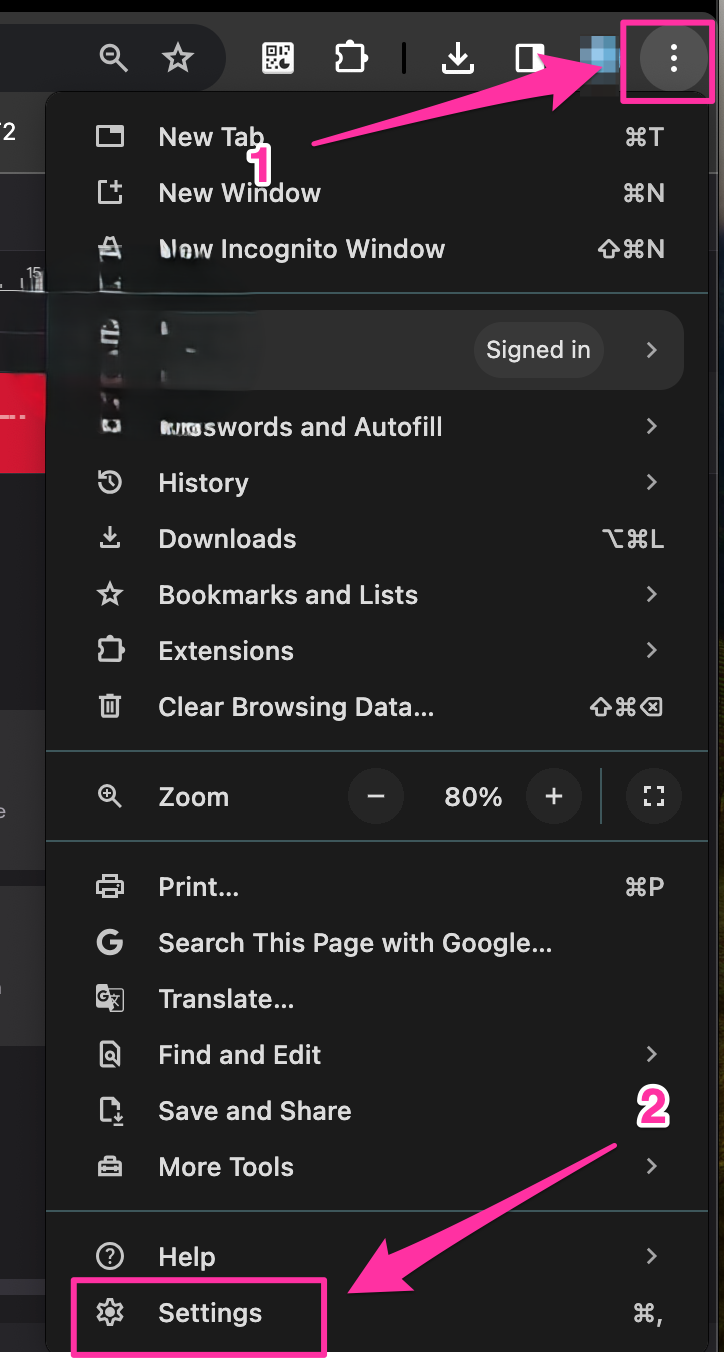
Task: Increase zoom with the plus button
Action: [554, 797]
